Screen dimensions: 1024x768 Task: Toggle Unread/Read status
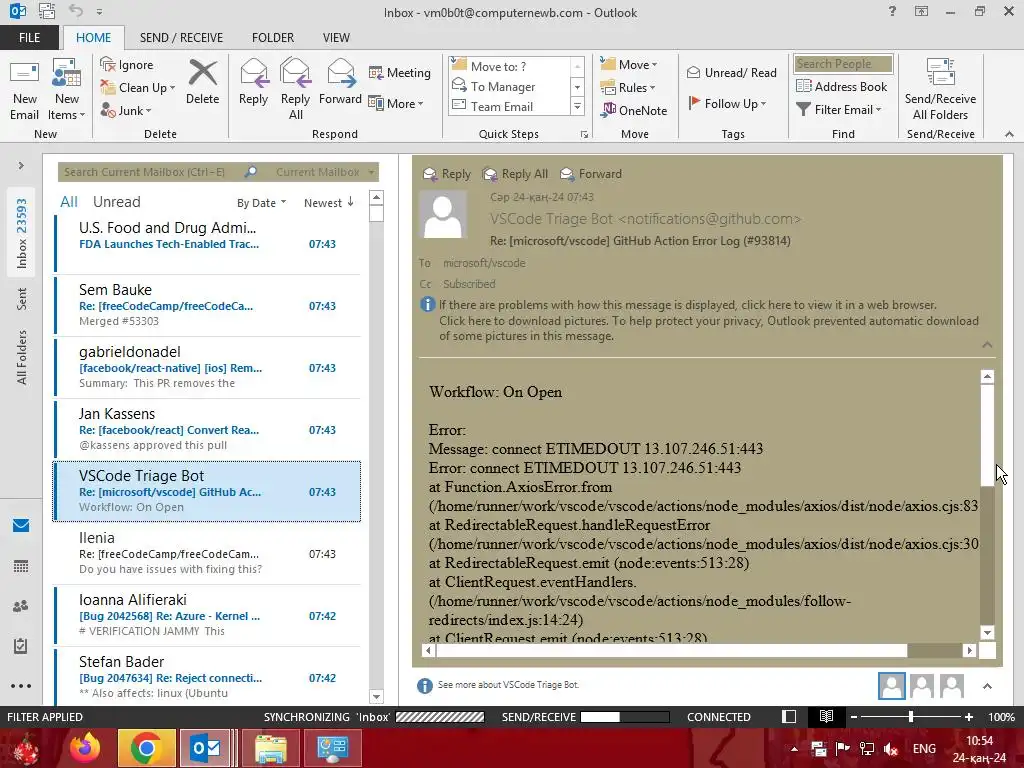click(731, 72)
